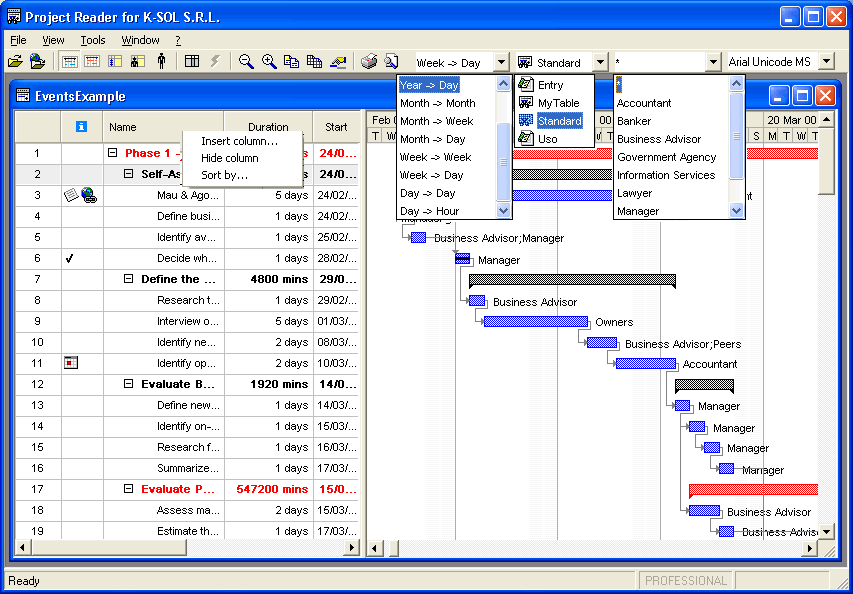Zoom in with the plus magnifier

point(269,62)
